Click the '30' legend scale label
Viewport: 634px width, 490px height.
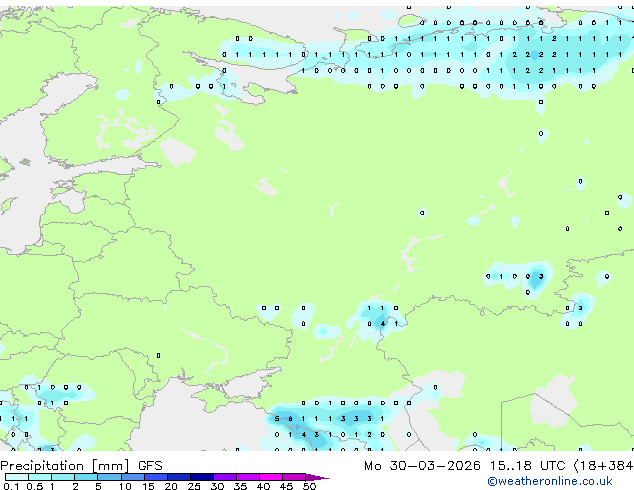pos(217,486)
